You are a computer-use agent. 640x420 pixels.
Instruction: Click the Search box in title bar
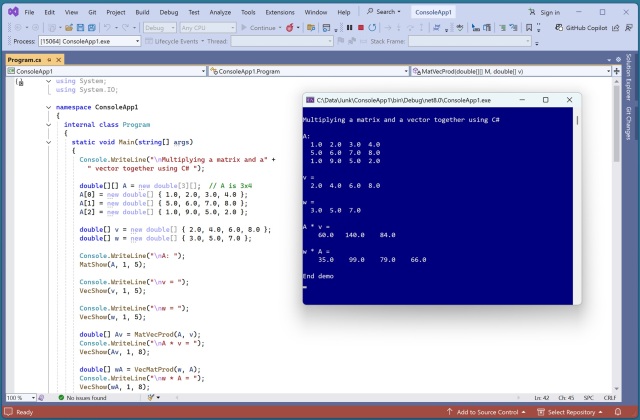[x=384, y=12]
